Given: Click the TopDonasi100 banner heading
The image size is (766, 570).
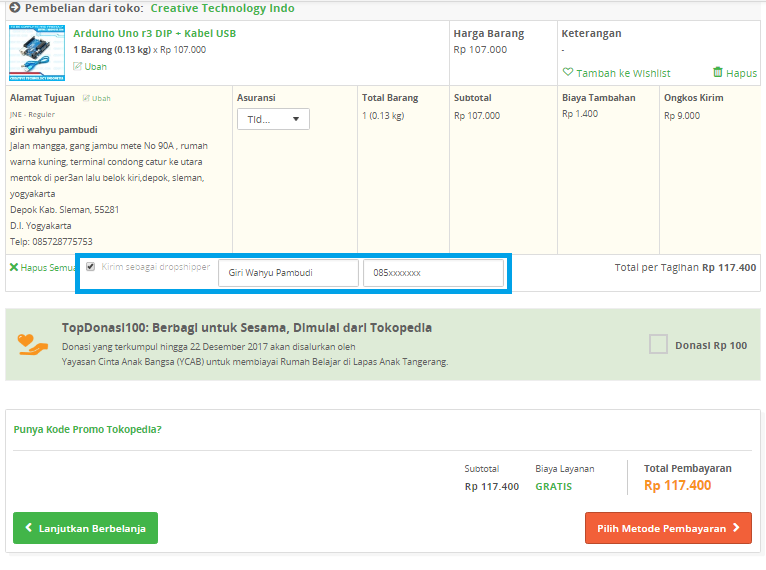Looking at the screenshot, I should (247, 328).
